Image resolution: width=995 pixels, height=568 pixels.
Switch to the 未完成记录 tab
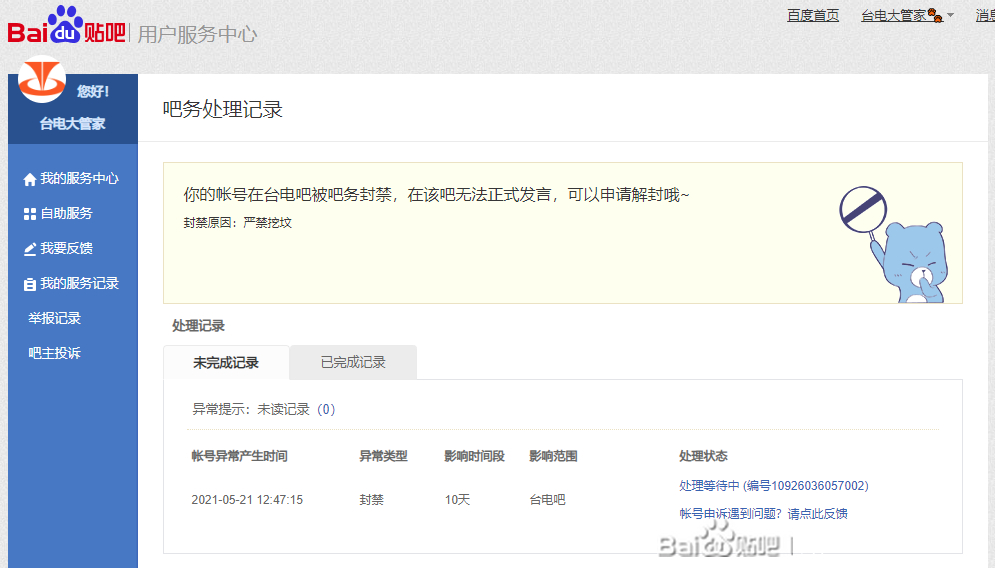226,362
